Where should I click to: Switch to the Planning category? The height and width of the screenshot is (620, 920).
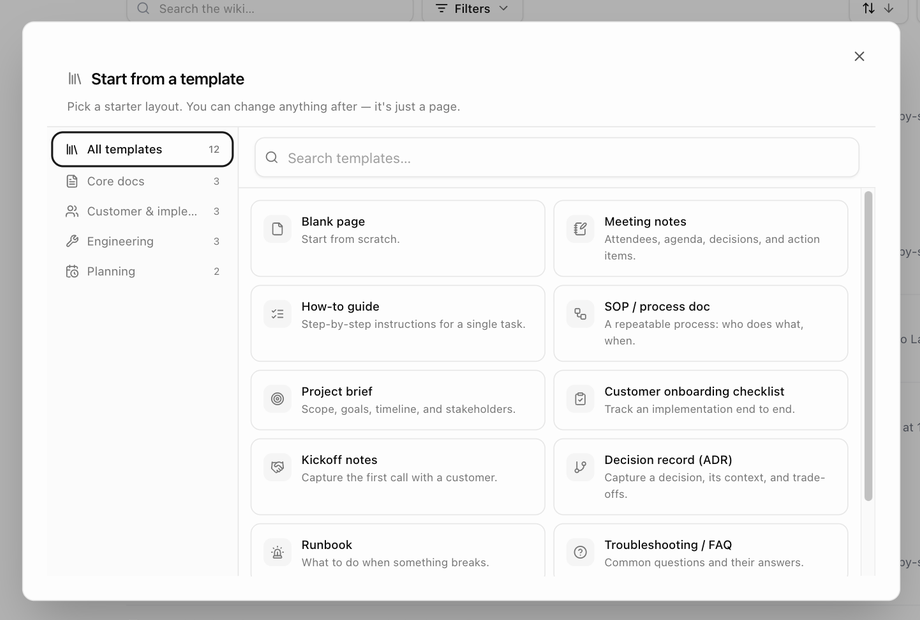(142, 271)
